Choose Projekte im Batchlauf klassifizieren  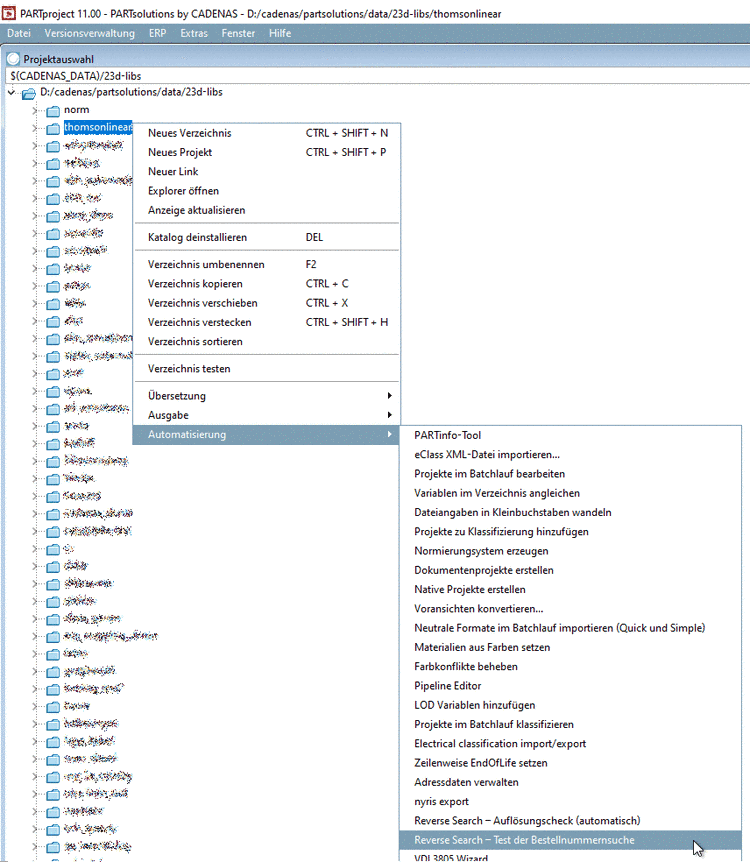pyautogui.click(x=570, y=724)
